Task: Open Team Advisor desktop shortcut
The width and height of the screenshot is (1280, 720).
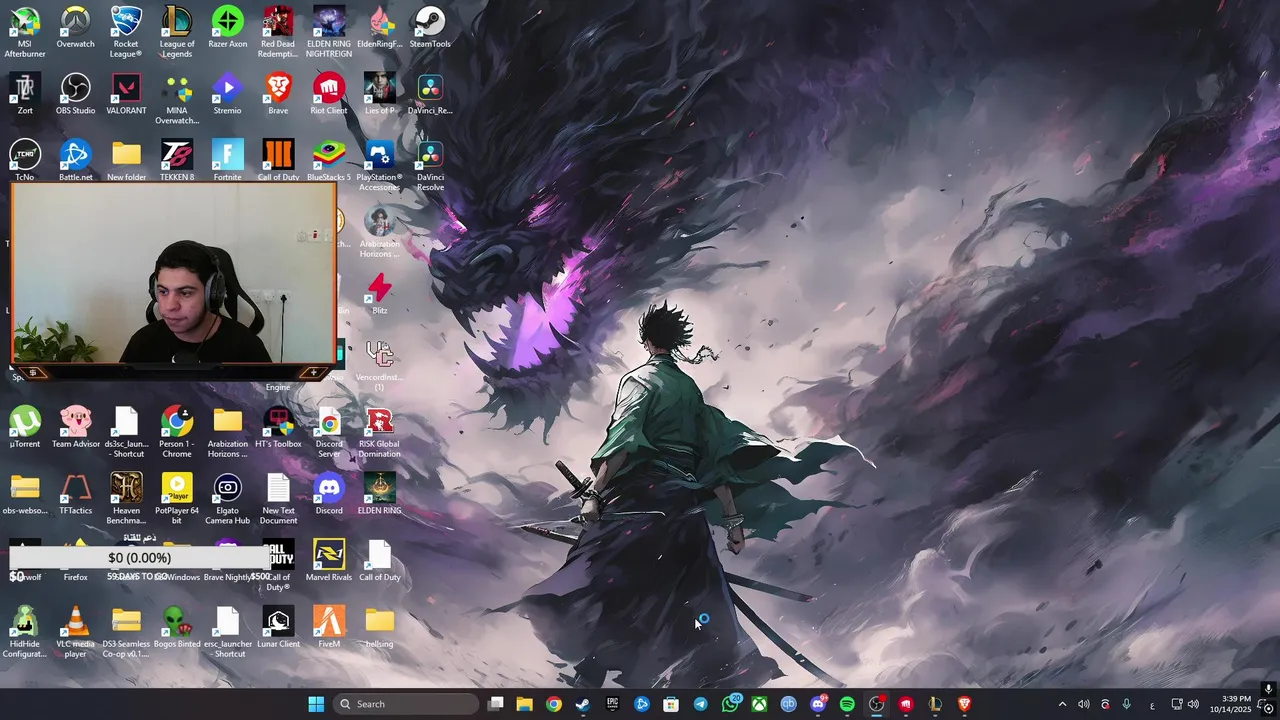Action: click(x=75, y=428)
